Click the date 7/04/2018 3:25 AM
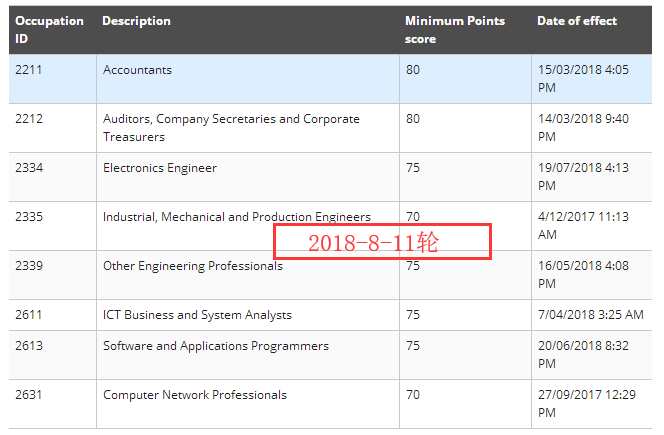Viewport: 664px width, 435px height. point(590,315)
